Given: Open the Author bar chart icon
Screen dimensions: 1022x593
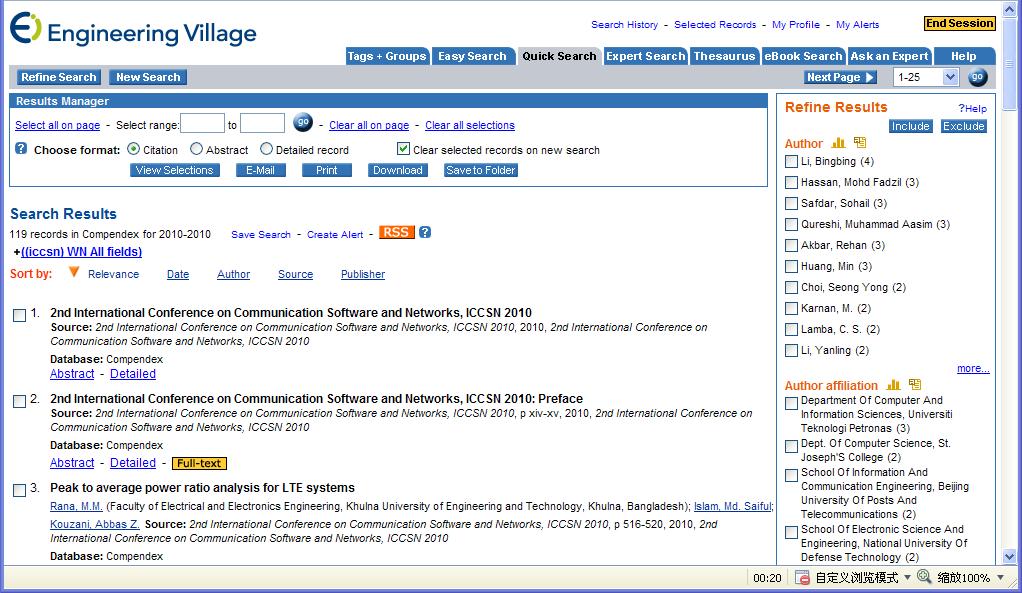Looking at the screenshot, I should pyautogui.click(x=838, y=142).
